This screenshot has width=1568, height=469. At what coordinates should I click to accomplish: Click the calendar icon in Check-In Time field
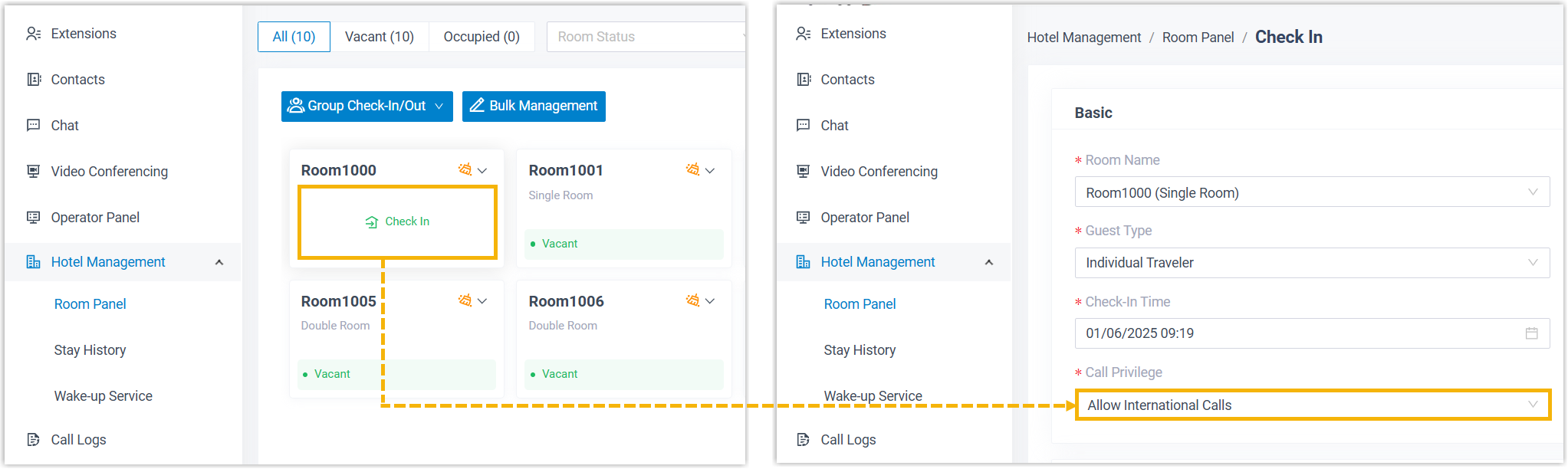pos(1531,333)
